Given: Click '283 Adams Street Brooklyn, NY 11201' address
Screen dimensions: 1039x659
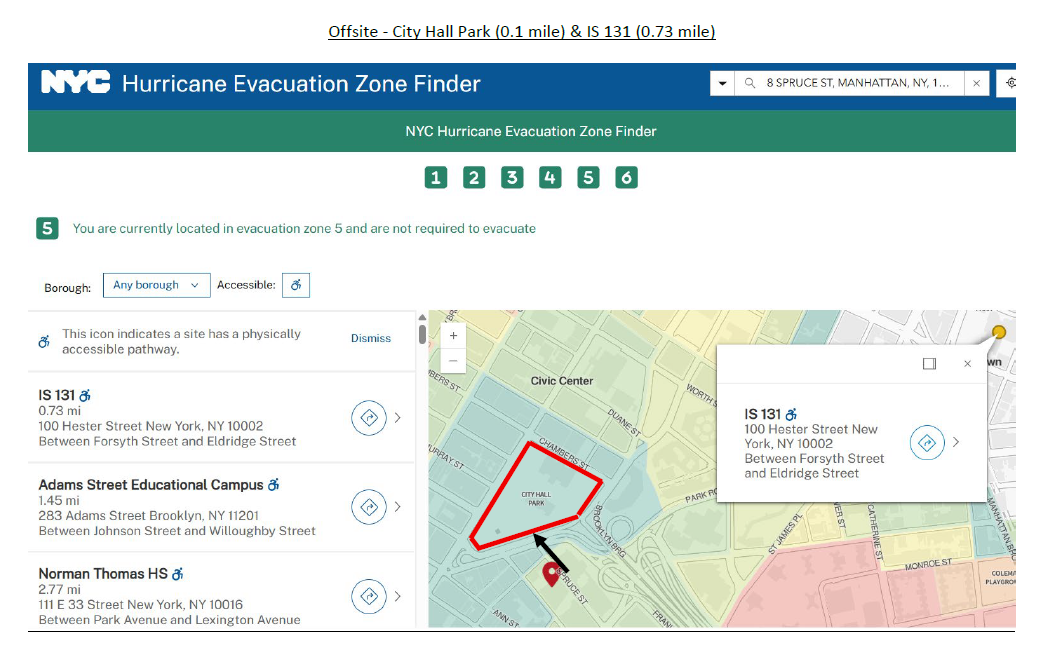Looking at the screenshot, I should 148,515.
